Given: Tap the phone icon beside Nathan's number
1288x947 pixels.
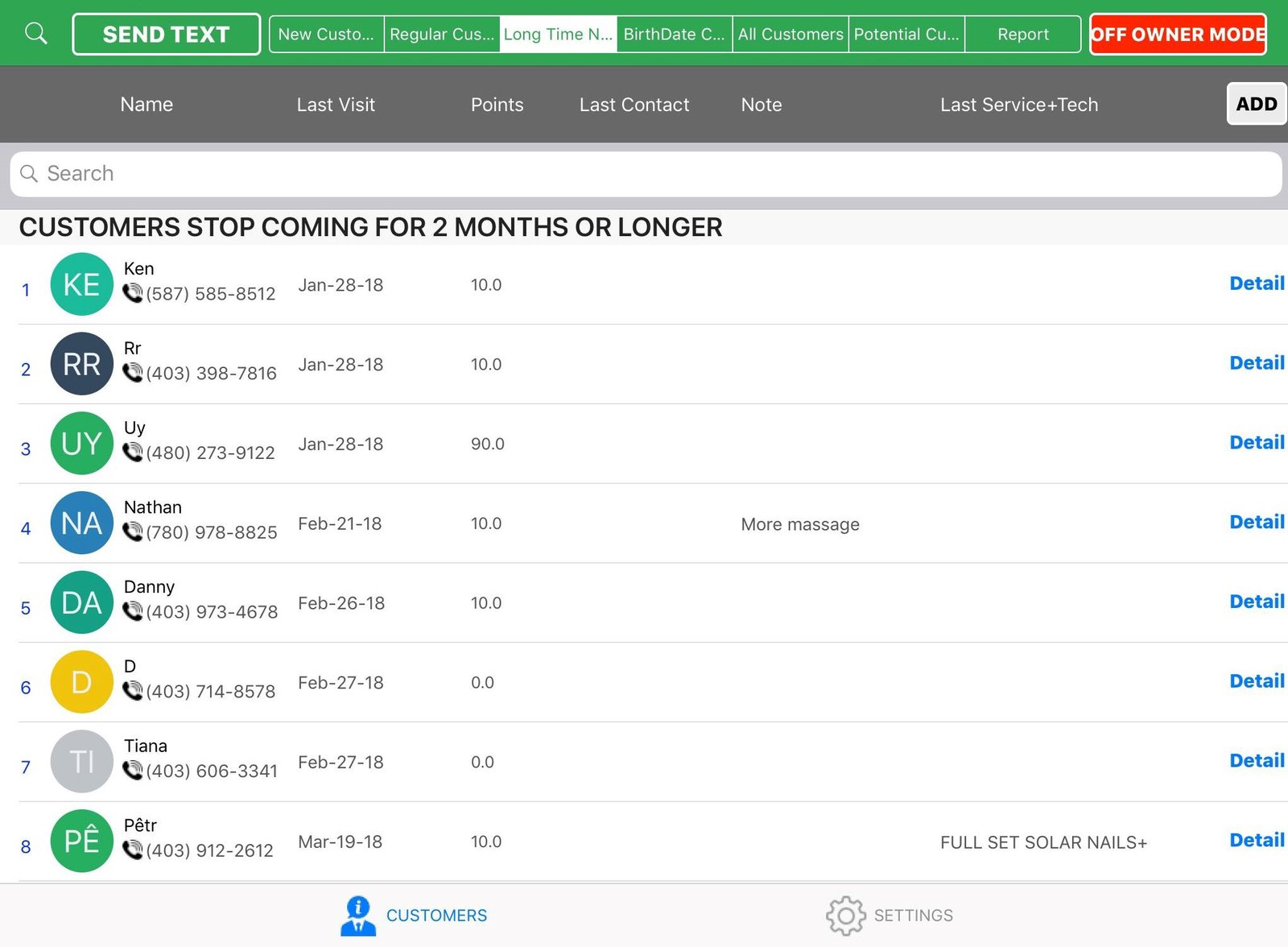Looking at the screenshot, I should [x=133, y=531].
